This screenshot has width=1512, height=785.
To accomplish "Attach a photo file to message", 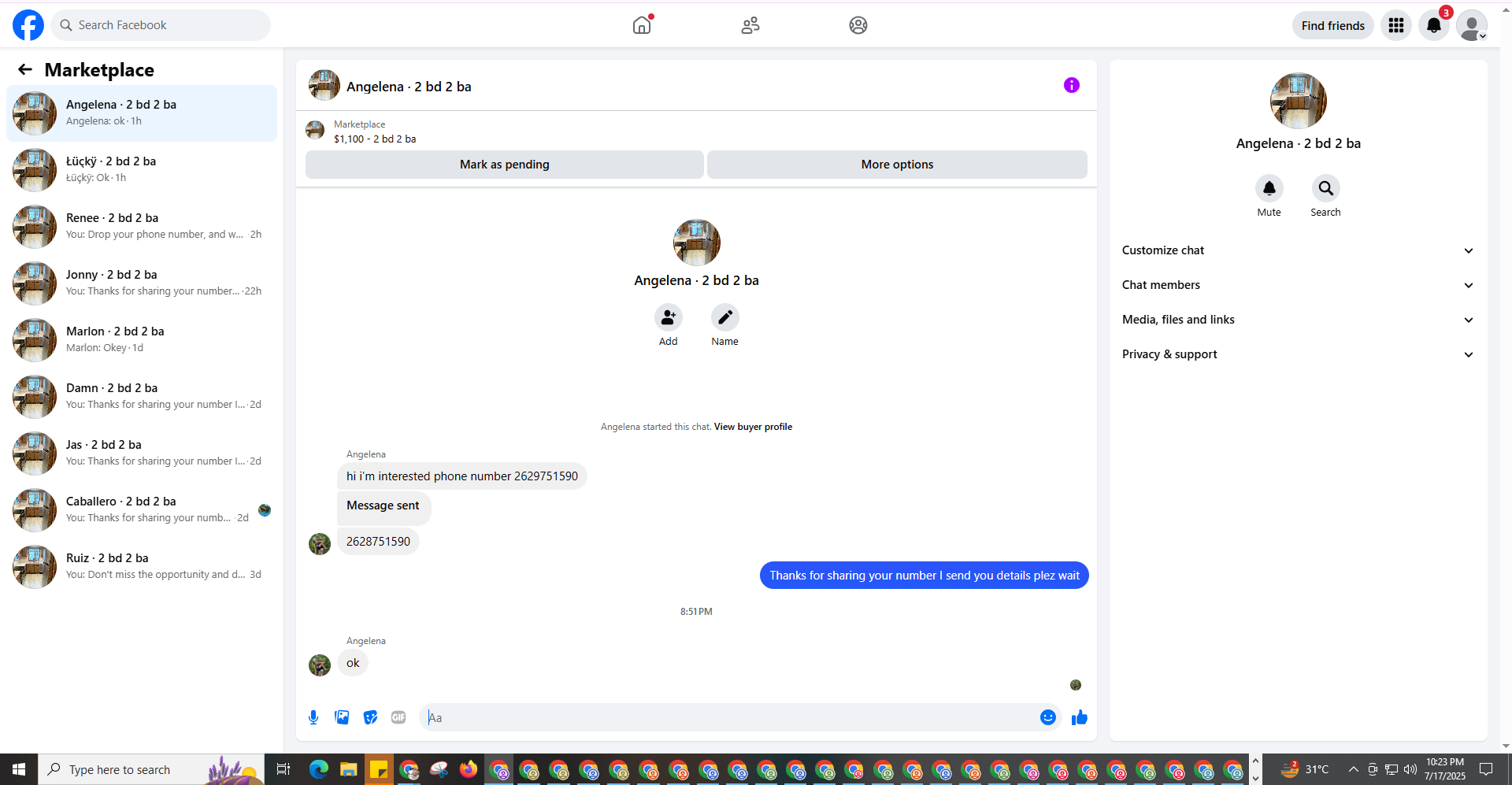I will 342,717.
